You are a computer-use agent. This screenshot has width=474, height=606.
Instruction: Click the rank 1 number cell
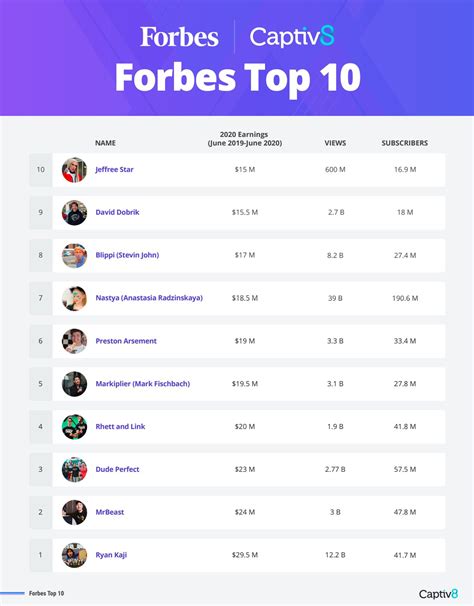[x=41, y=555]
